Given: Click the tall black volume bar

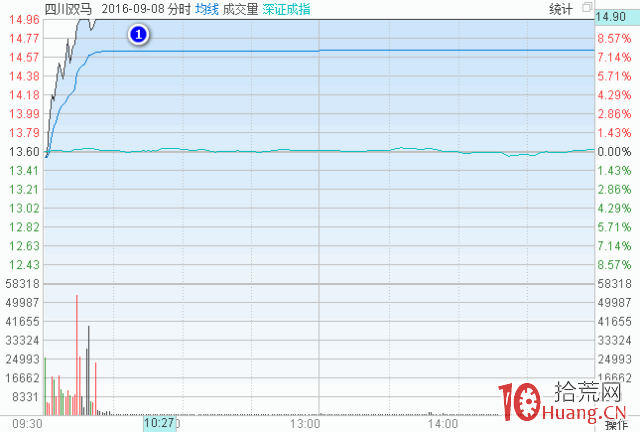Looking at the screenshot, I should [89, 370].
